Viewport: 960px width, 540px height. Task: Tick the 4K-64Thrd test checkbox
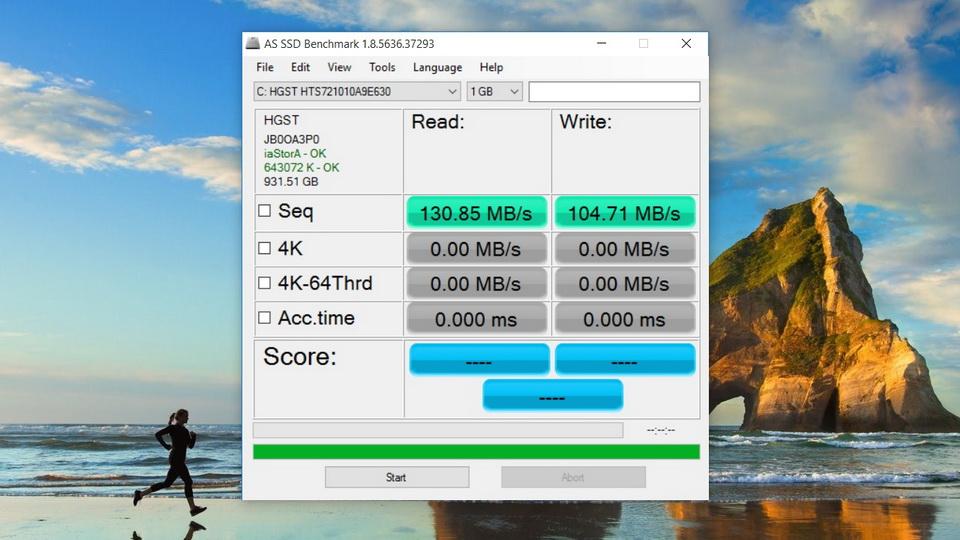point(264,283)
